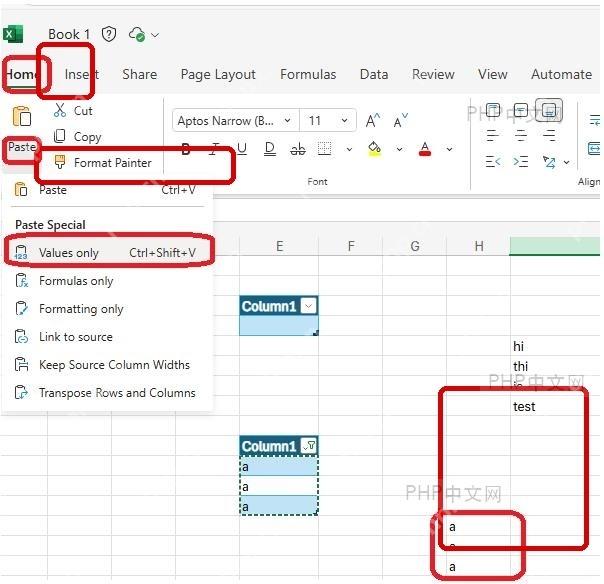Viewport: 604px width, 584px height.
Task: Select column E header
Action: point(279,246)
